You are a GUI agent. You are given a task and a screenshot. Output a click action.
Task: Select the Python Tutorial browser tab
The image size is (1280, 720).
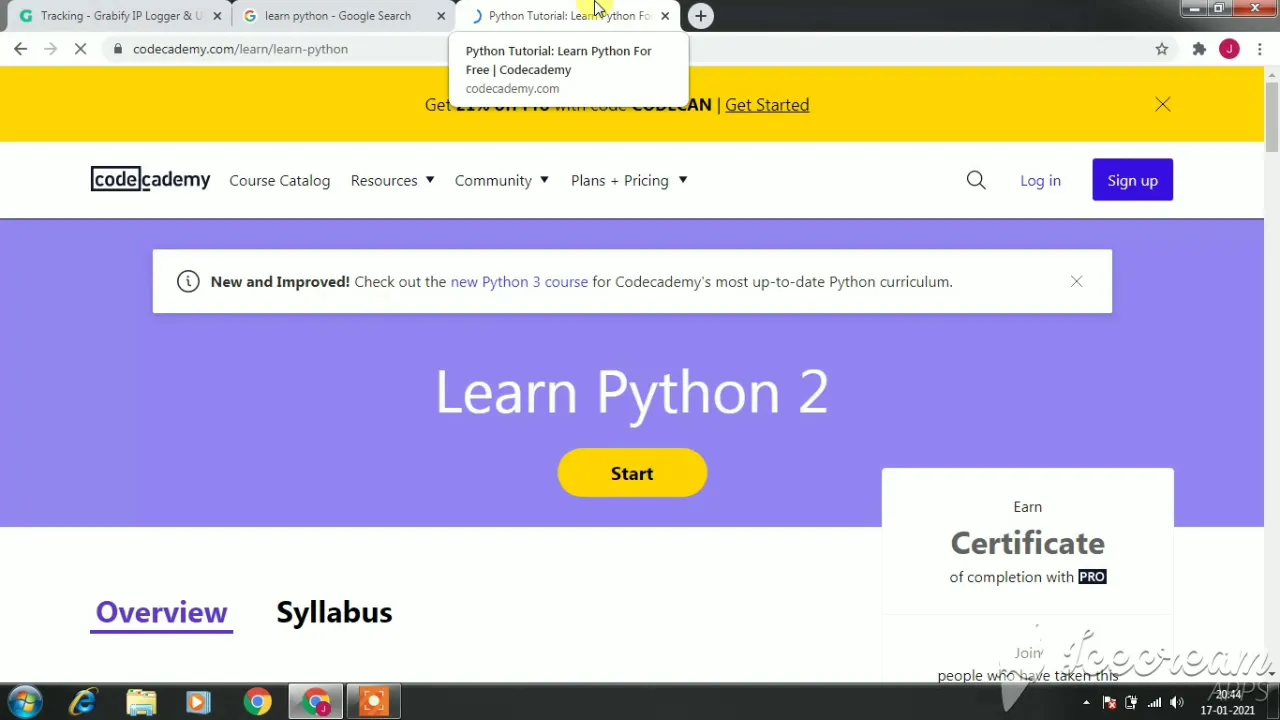[568, 16]
